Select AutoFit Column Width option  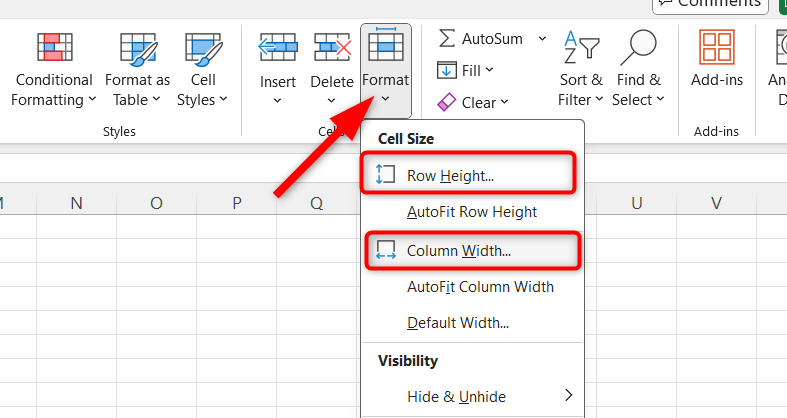pyautogui.click(x=480, y=287)
